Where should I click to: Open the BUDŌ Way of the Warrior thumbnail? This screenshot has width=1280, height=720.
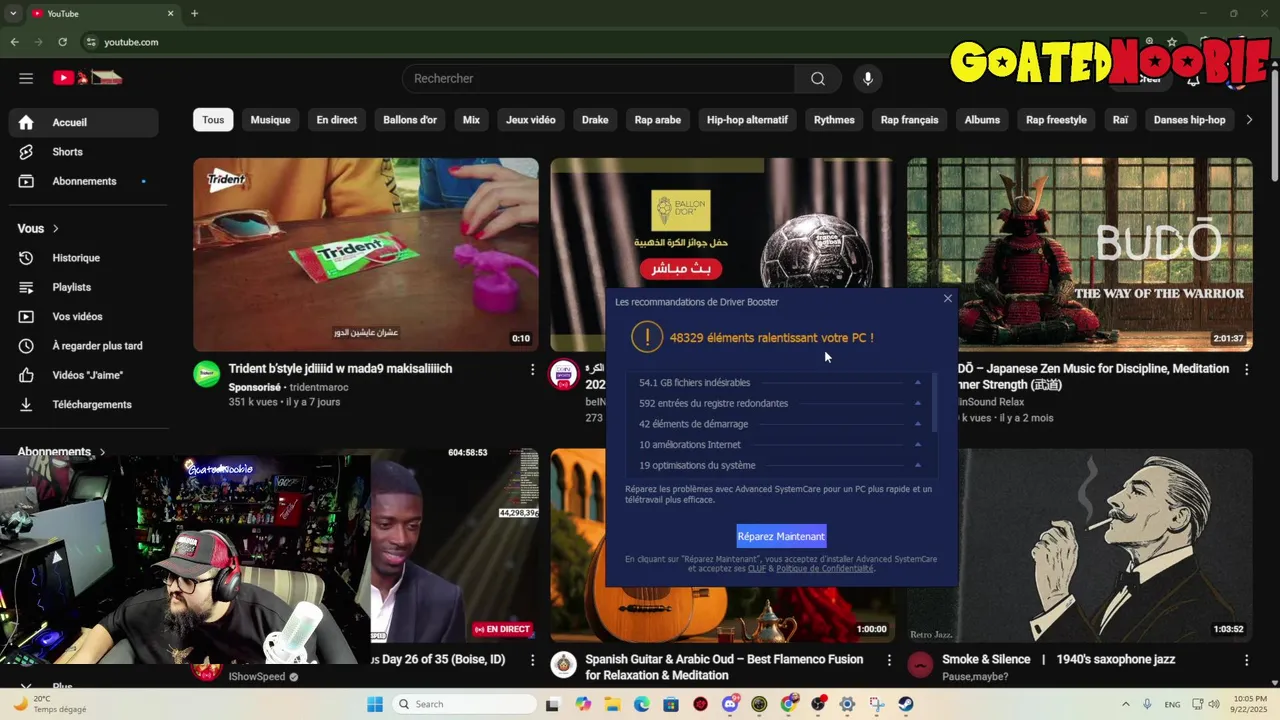click(x=1080, y=254)
